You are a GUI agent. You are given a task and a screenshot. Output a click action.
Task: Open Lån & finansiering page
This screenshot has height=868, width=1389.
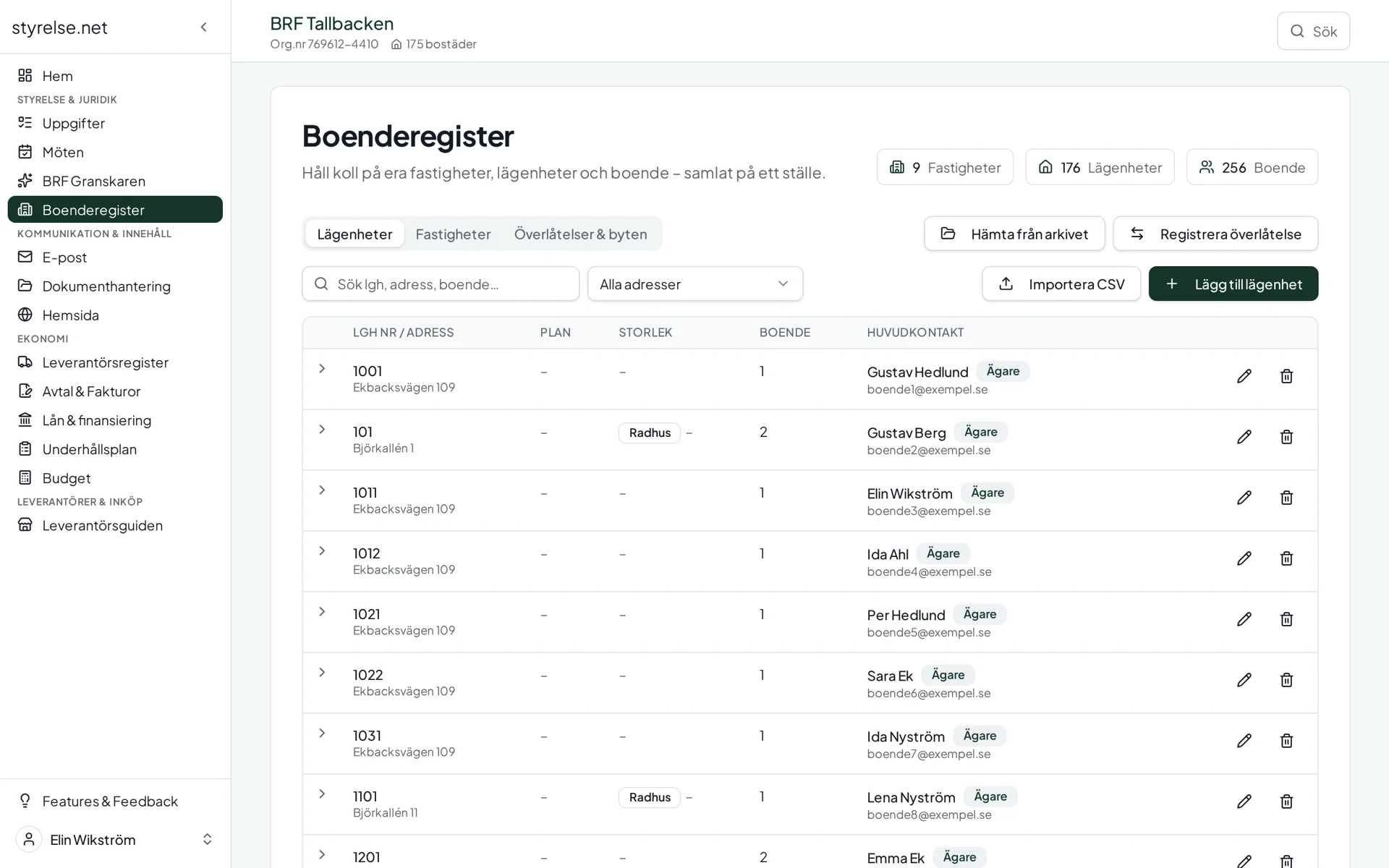[115, 420]
